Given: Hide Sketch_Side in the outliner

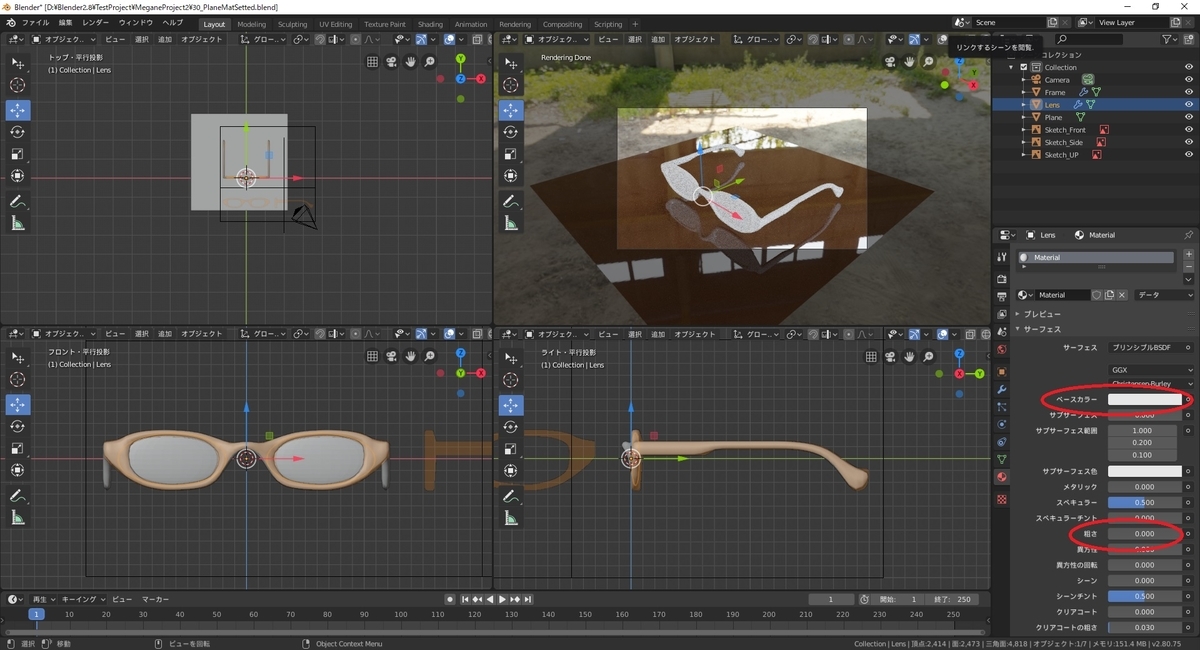Looking at the screenshot, I should [1189, 142].
